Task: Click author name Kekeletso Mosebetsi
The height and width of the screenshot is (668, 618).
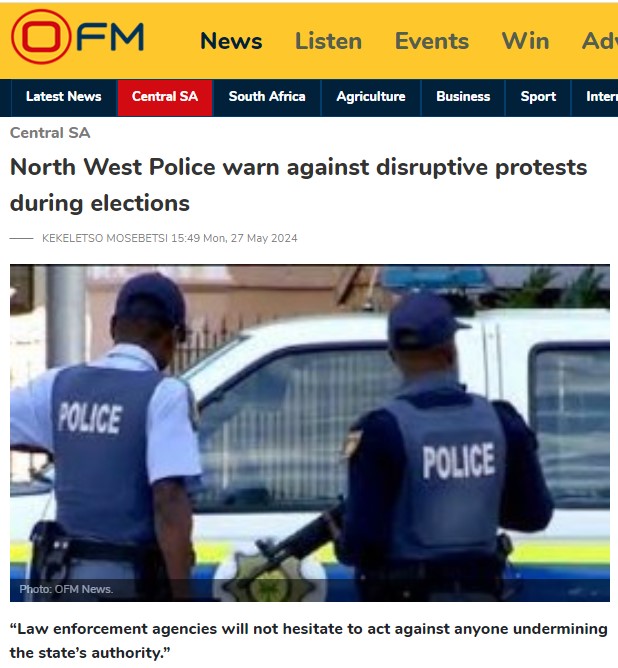Action: click(x=105, y=238)
